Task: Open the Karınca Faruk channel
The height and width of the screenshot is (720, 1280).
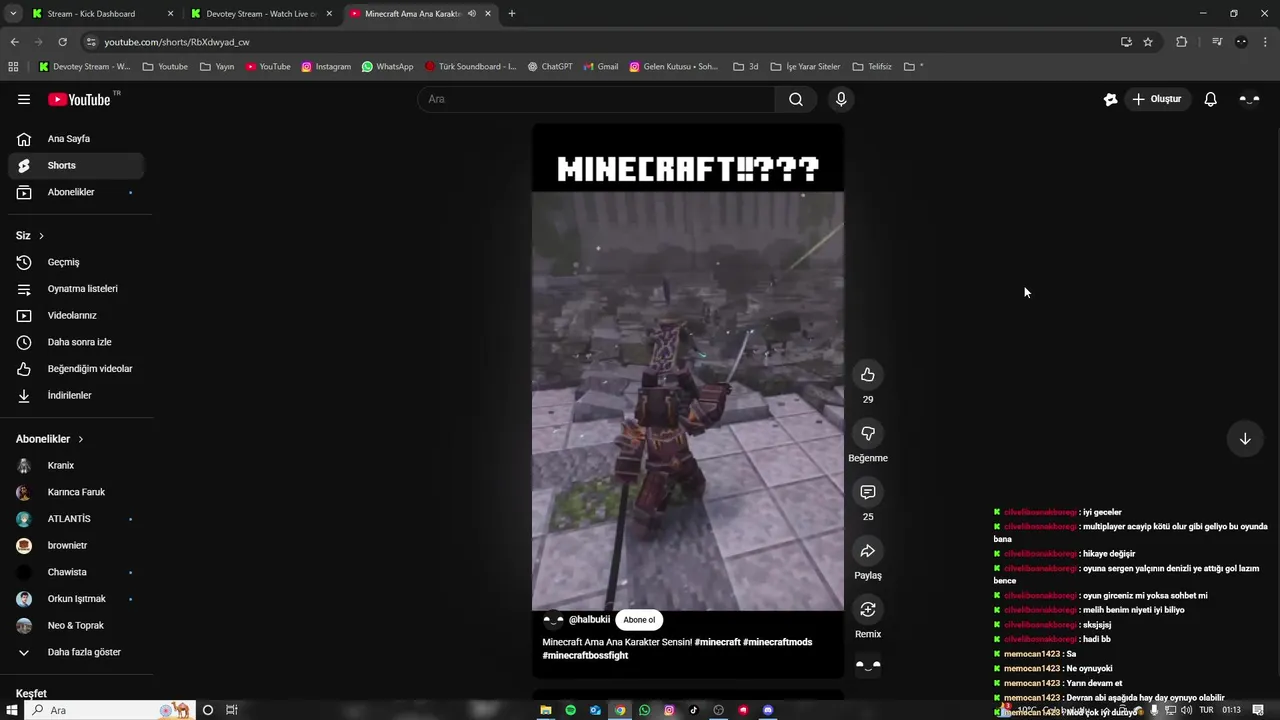Action: point(76,492)
